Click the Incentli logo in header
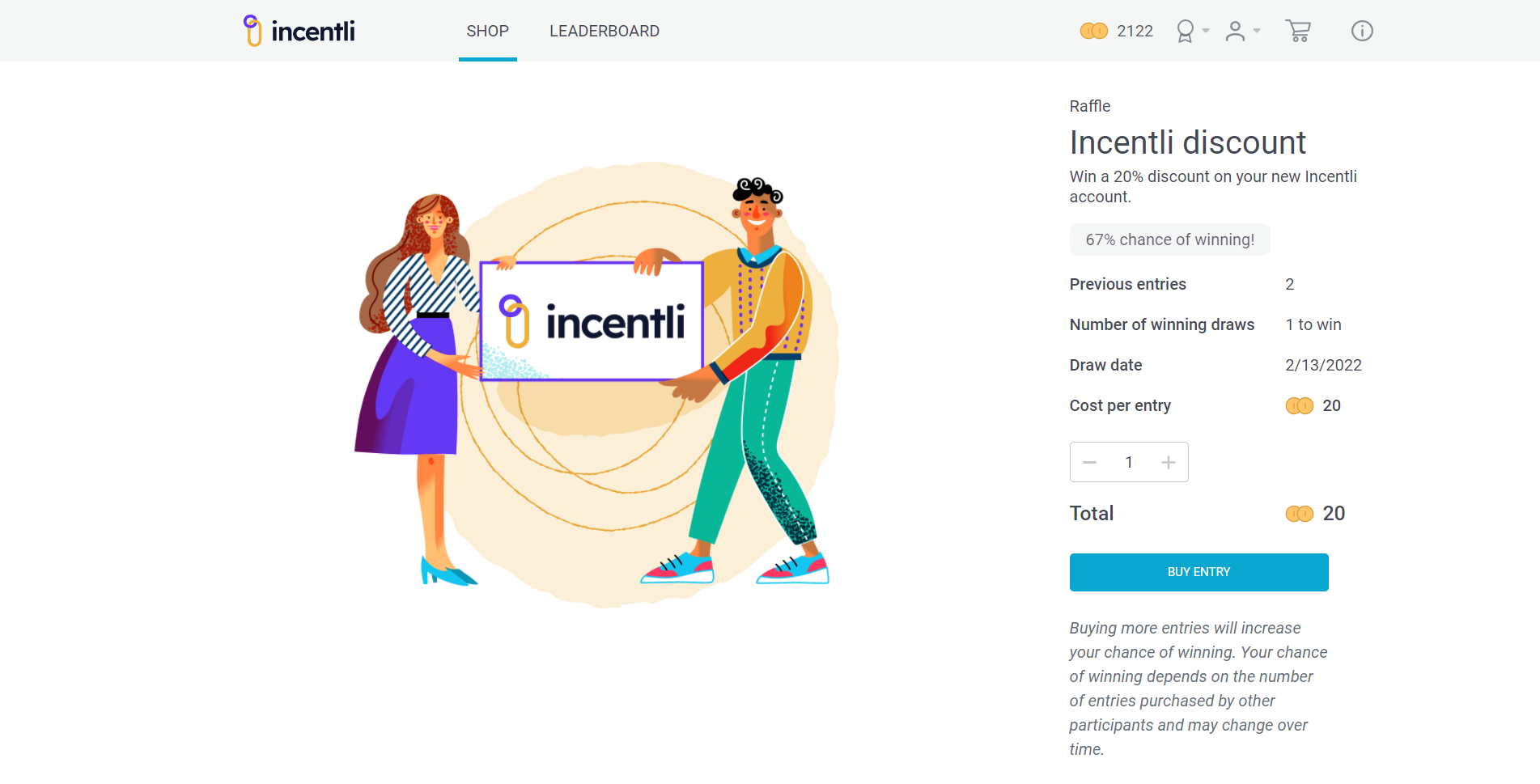The image size is (1540, 784). click(x=299, y=31)
